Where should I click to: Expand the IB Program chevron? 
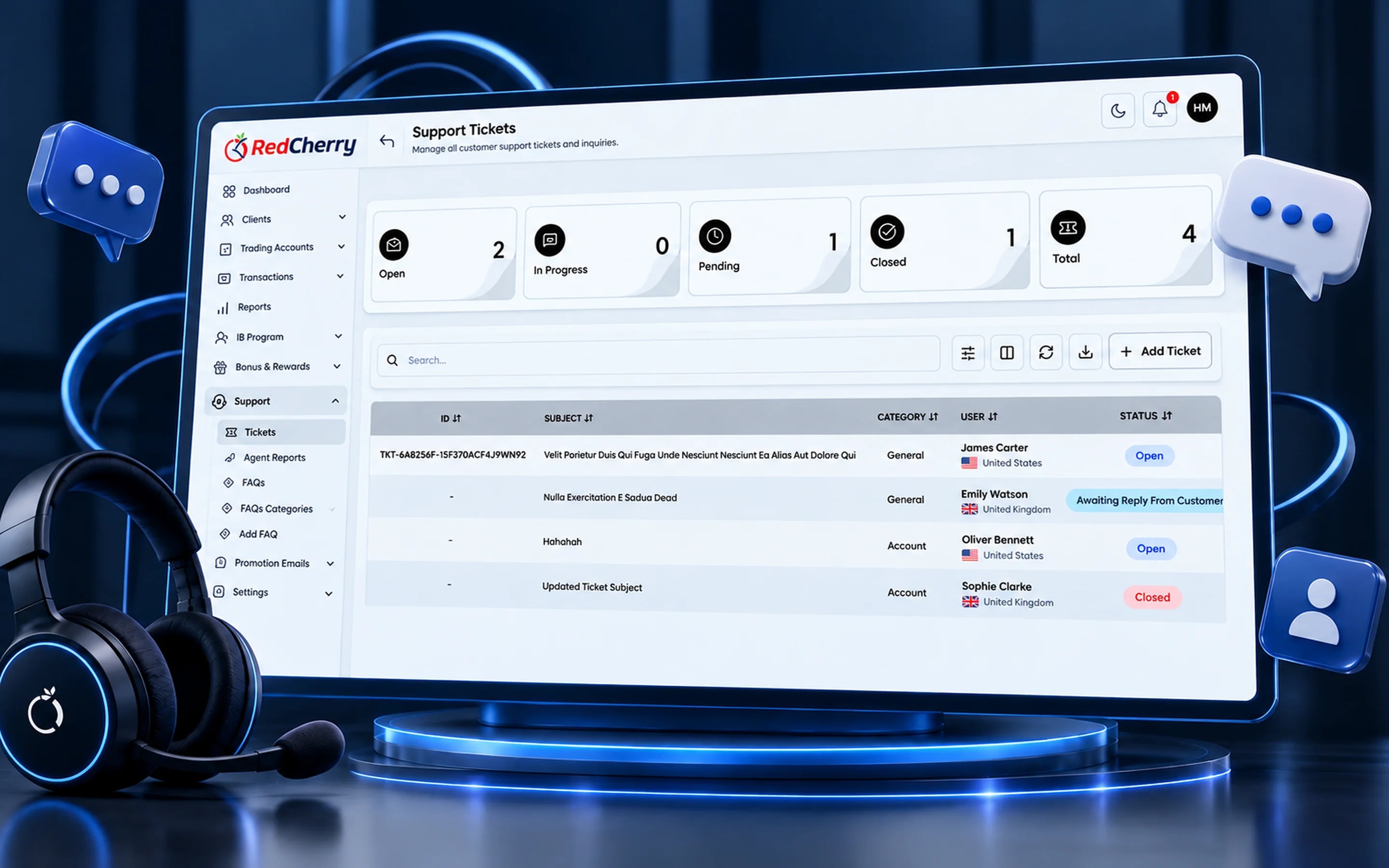point(339,336)
